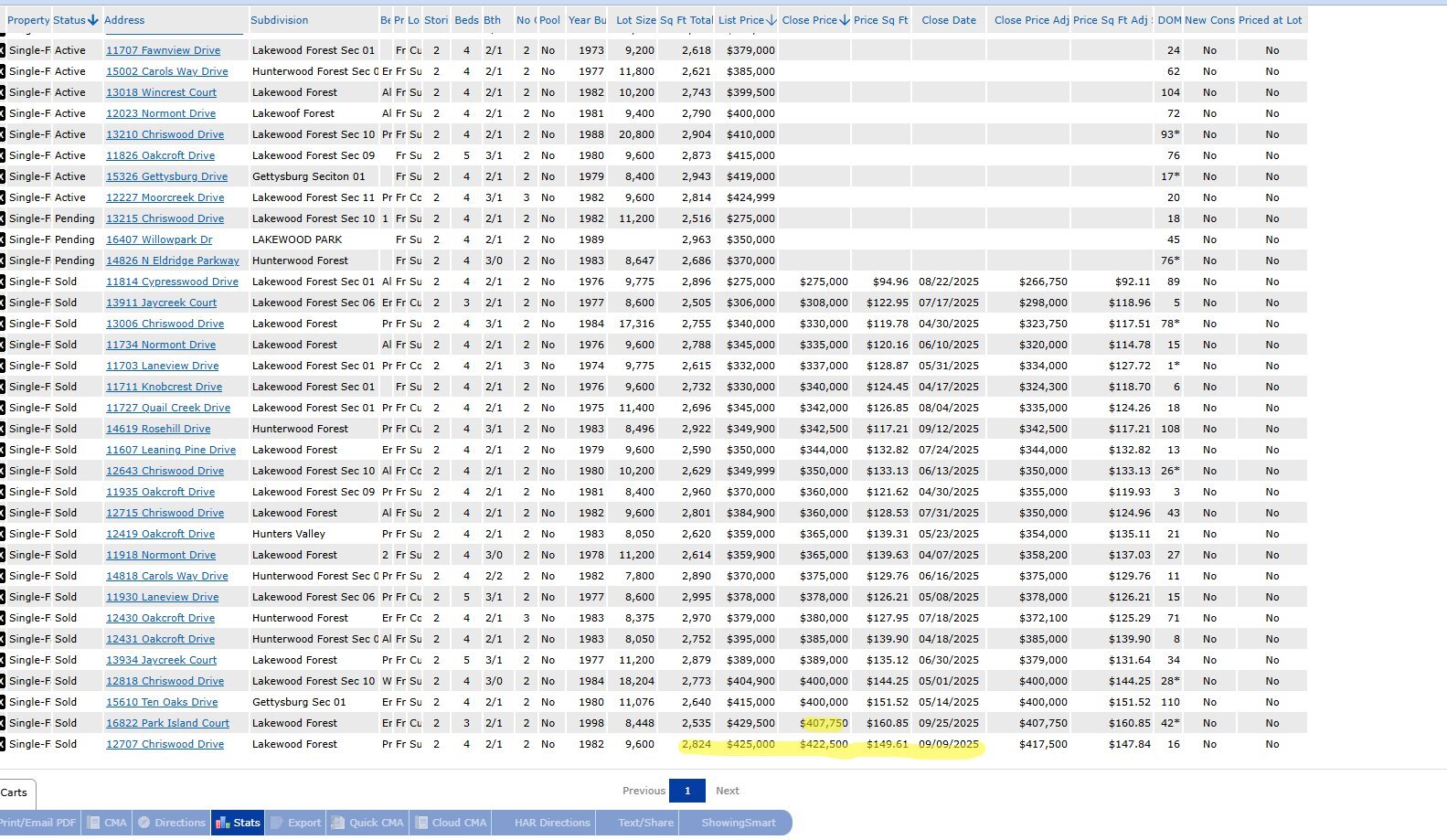Click the ShowingSmart button
Image resolution: width=1447 pixels, height=840 pixels.
point(739,823)
